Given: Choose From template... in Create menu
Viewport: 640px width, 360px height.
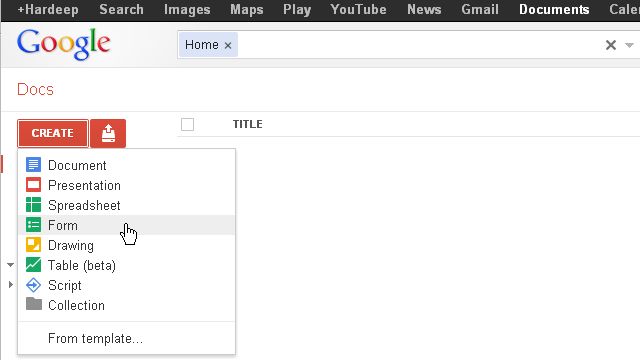Looking at the screenshot, I should 95,338.
